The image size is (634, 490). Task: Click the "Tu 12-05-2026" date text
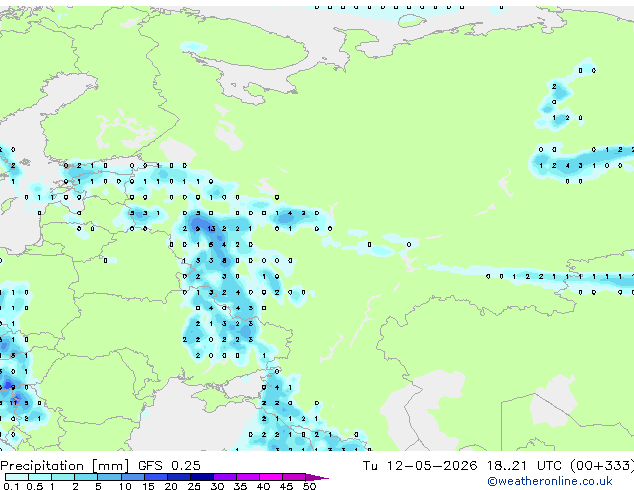click(420, 465)
